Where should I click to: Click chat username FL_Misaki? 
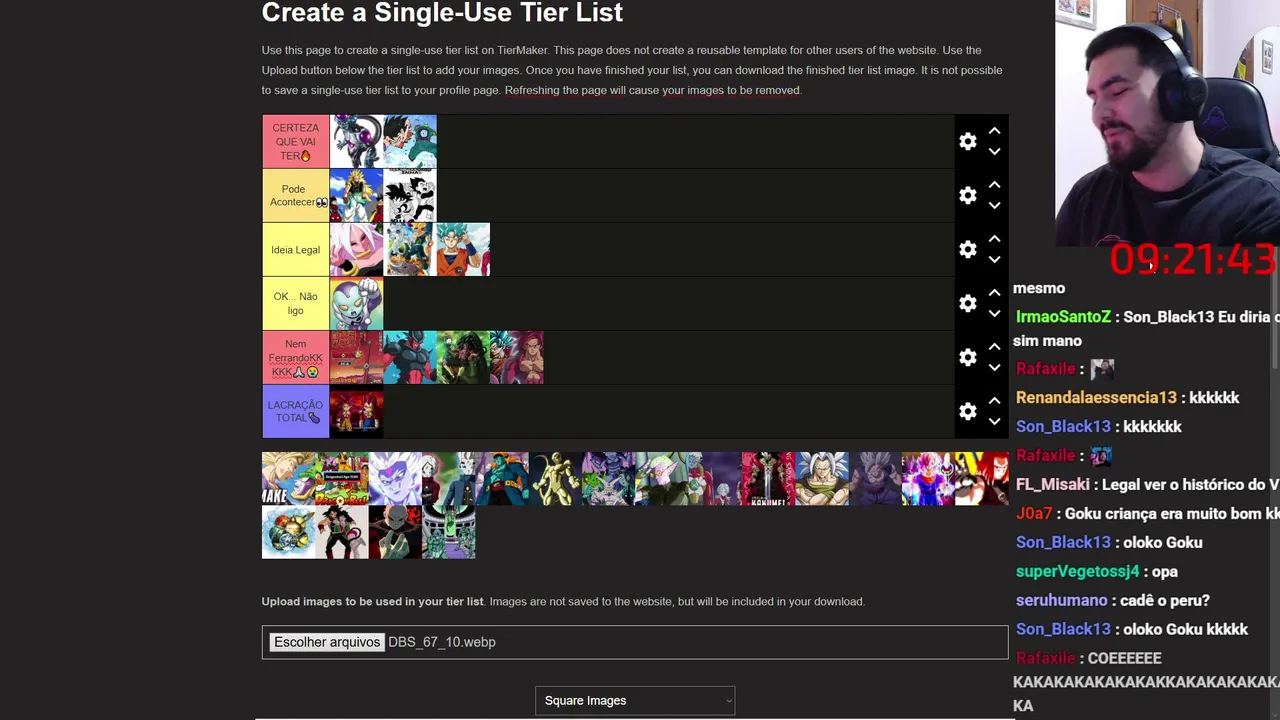coord(1052,485)
